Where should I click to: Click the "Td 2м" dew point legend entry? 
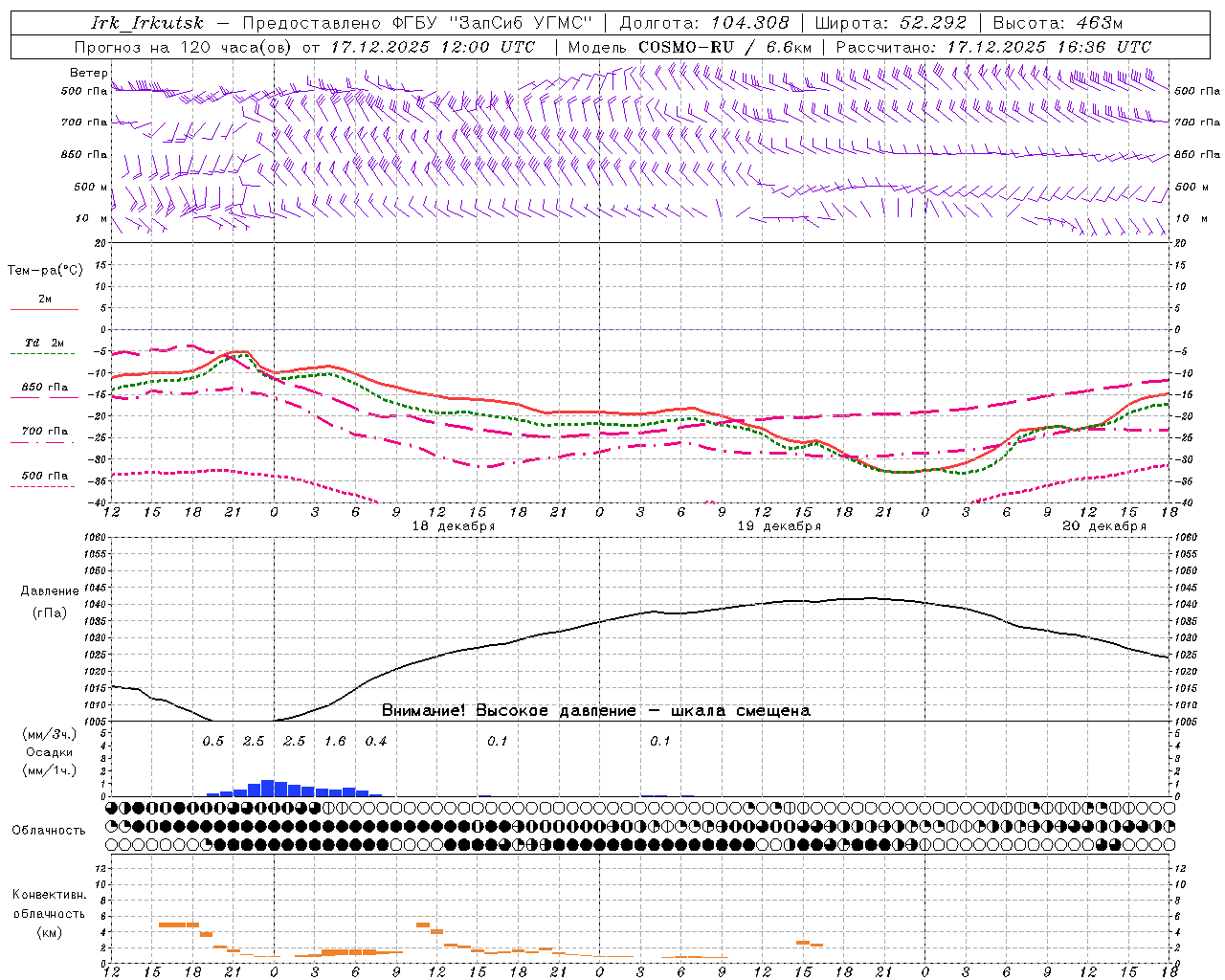(x=45, y=343)
